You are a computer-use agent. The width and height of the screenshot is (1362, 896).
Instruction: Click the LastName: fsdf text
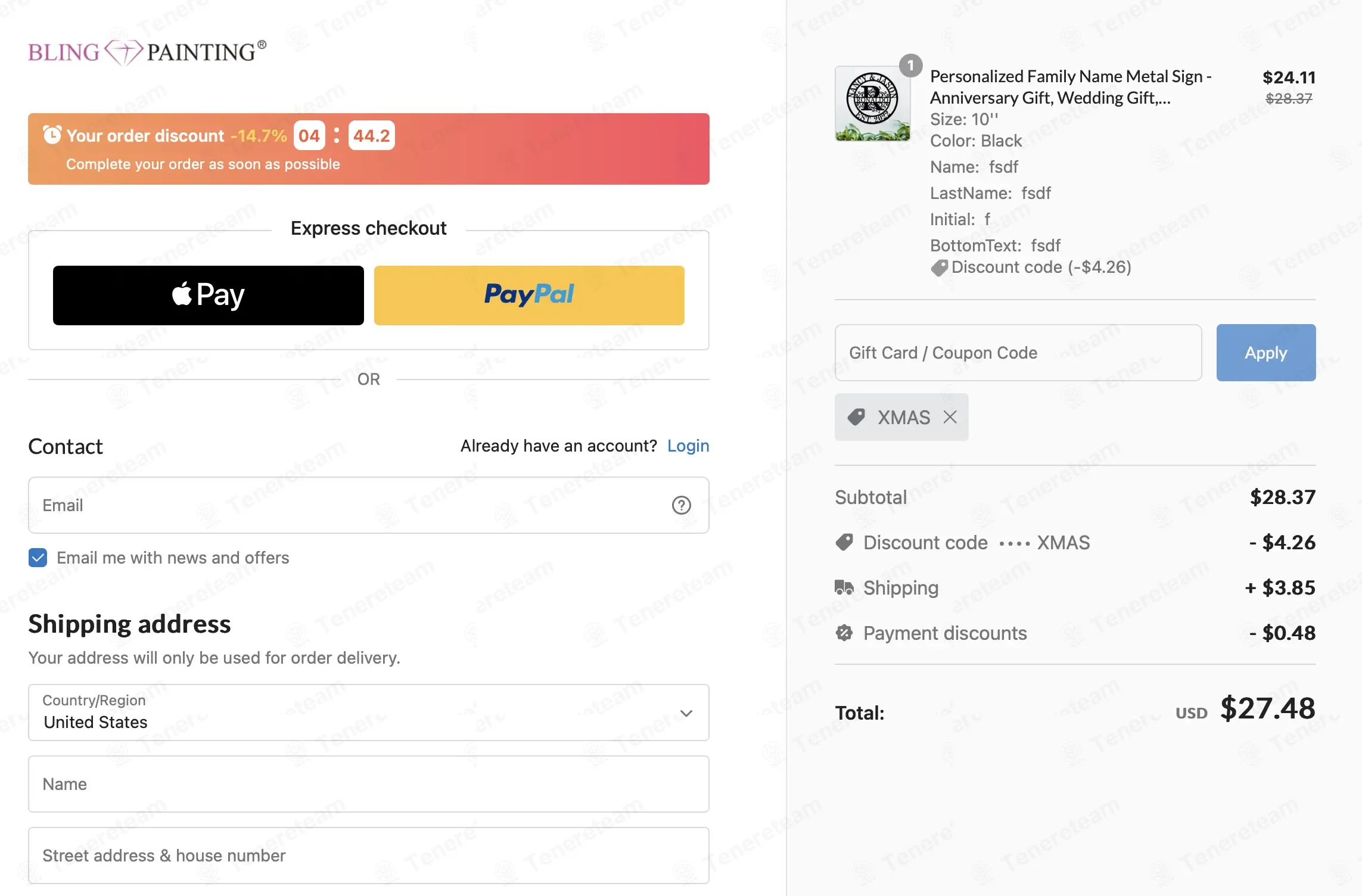click(991, 193)
